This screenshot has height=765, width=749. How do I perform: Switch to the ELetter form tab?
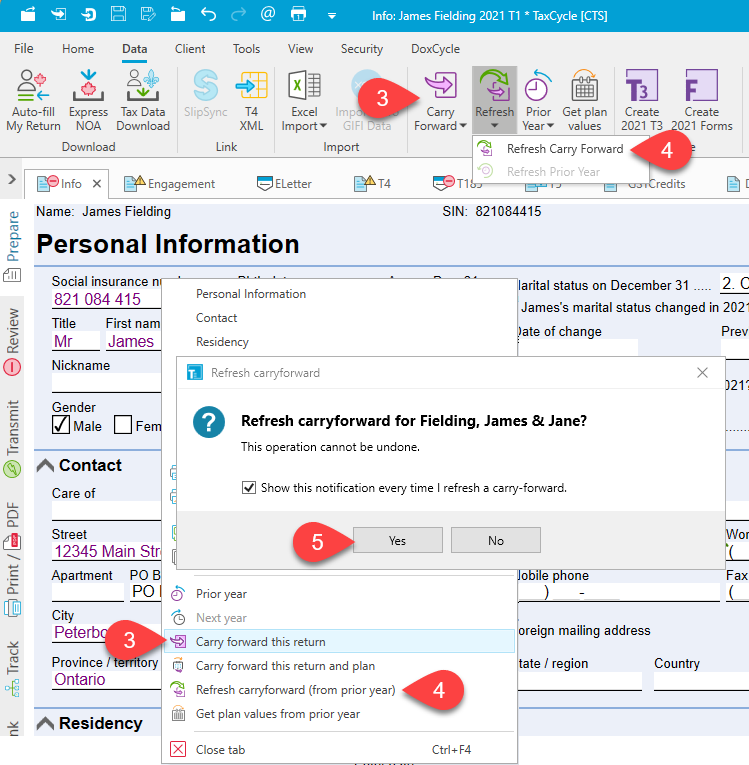(284, 183)
